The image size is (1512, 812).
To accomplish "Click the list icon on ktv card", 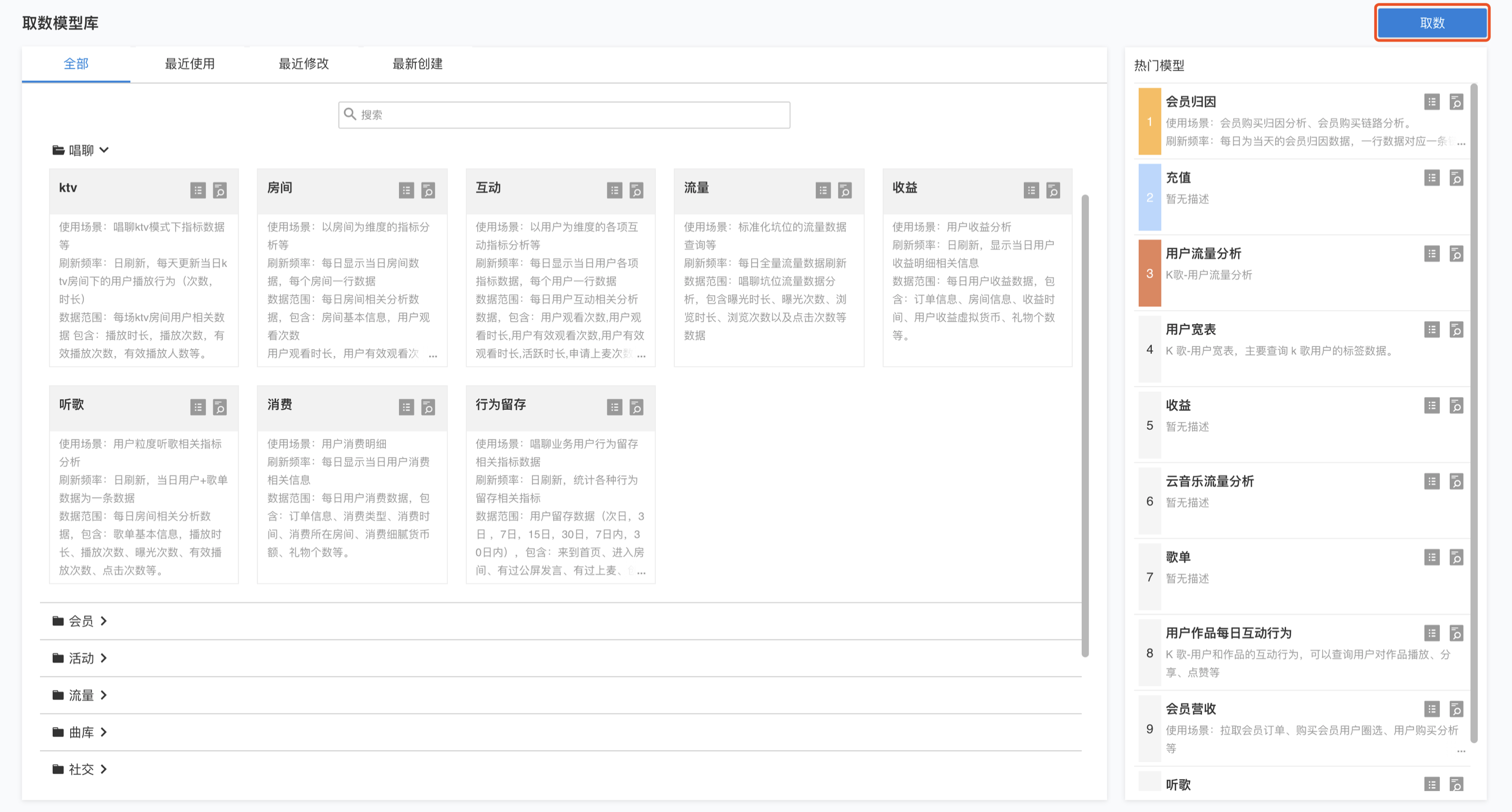I will pos(198,190).
